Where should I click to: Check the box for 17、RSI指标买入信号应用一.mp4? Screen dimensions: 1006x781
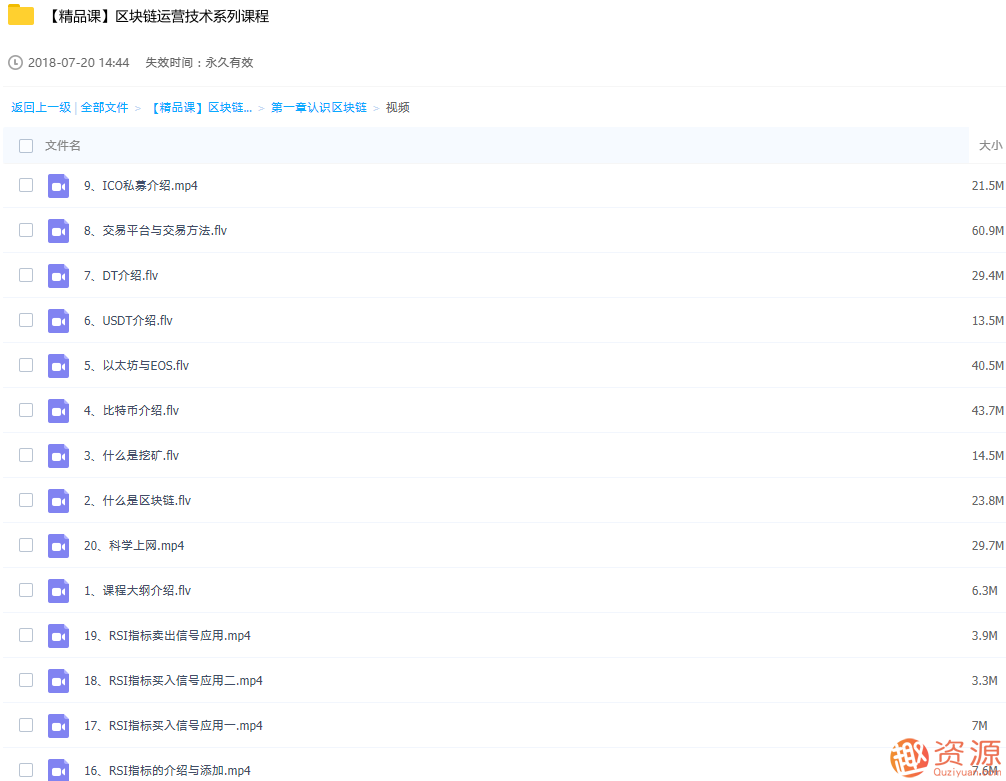(x=26, y=725)
